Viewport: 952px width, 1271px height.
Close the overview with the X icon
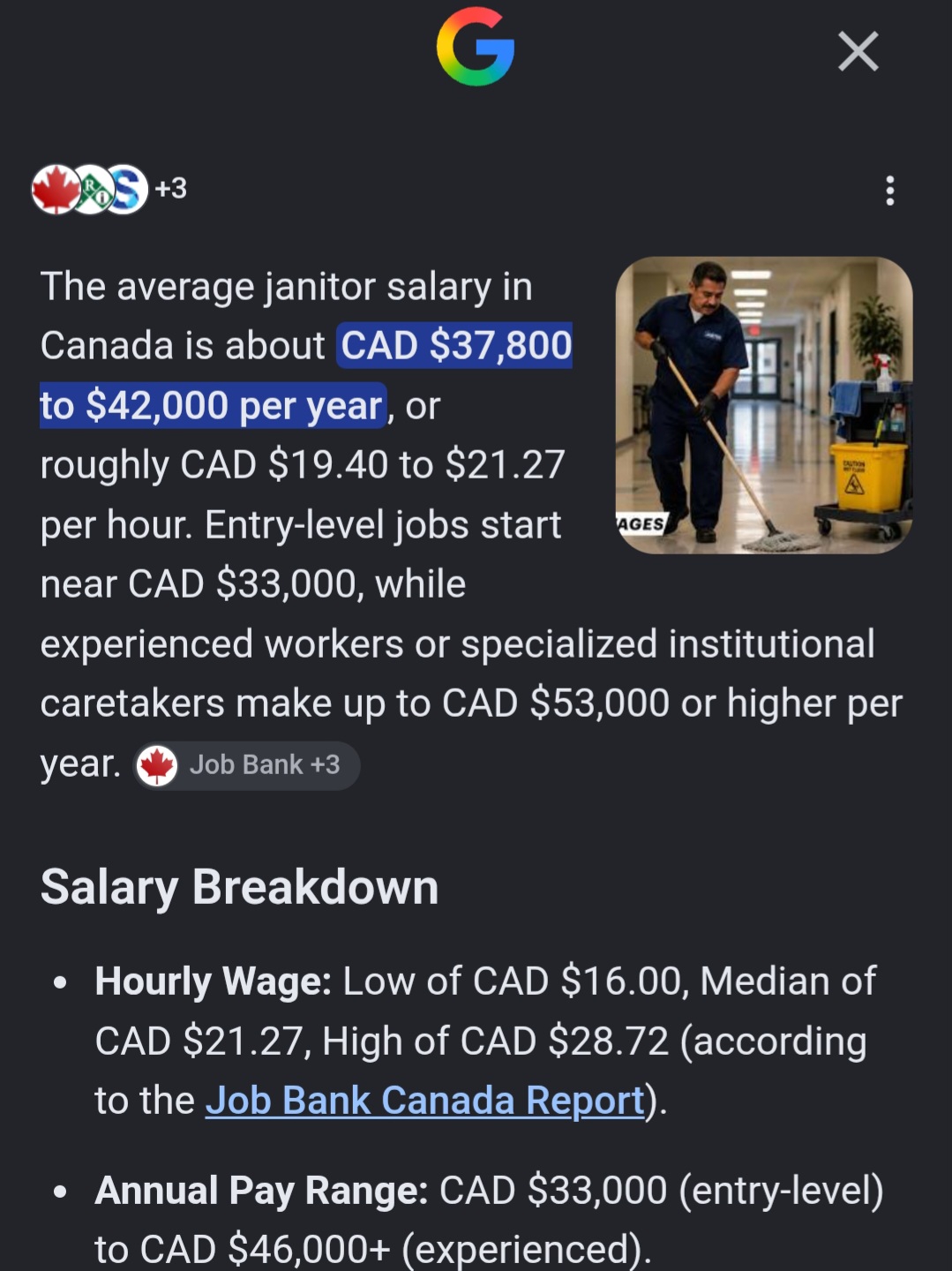(858, 51)
